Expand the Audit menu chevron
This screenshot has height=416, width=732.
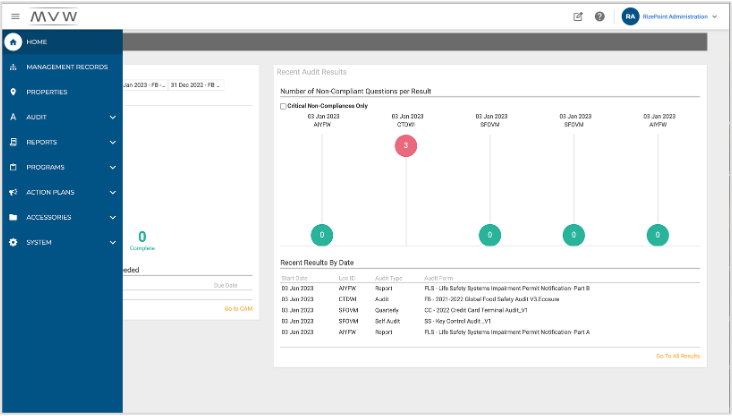coord(112,117)
